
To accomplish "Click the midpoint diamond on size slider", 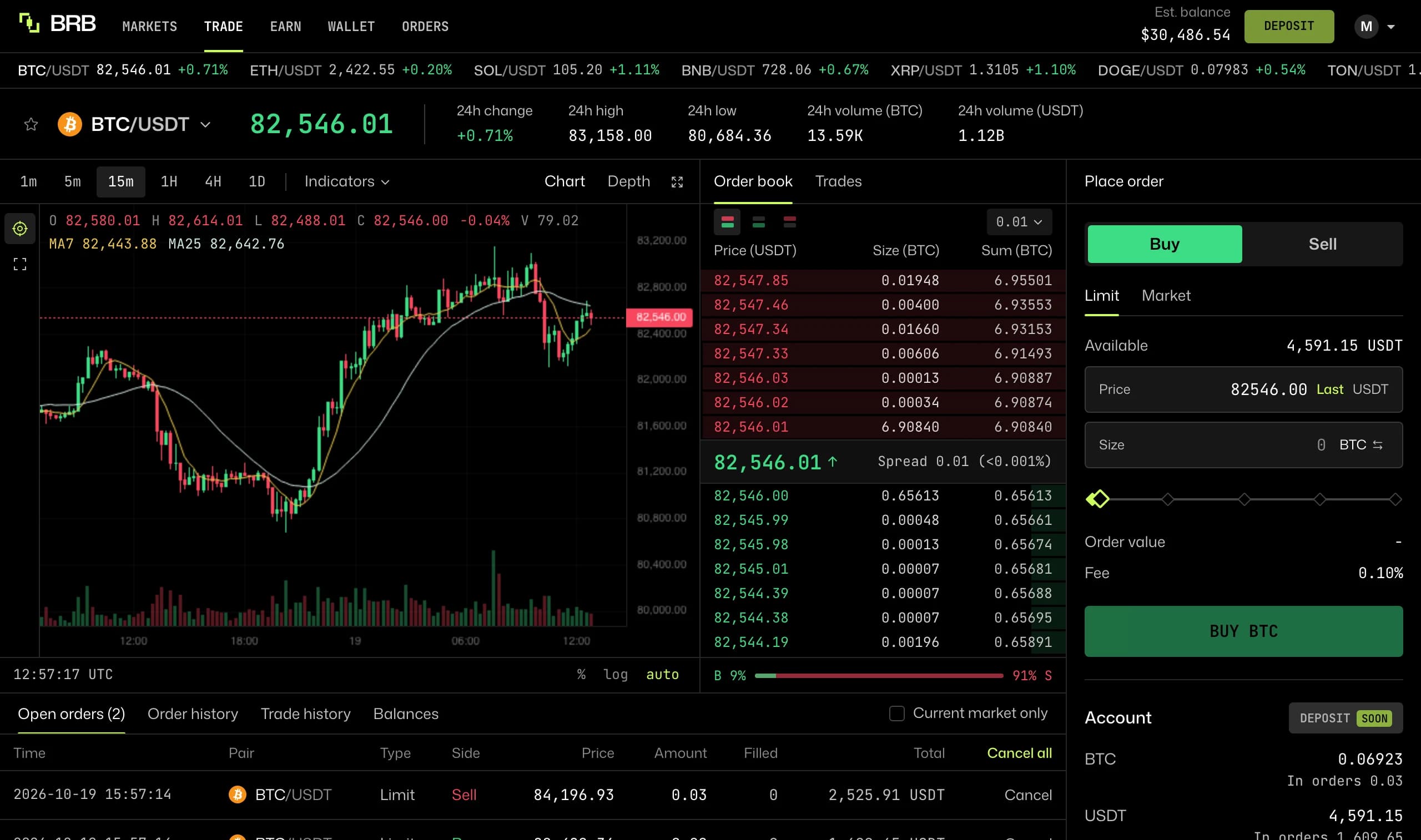I will pos(1244,499).
